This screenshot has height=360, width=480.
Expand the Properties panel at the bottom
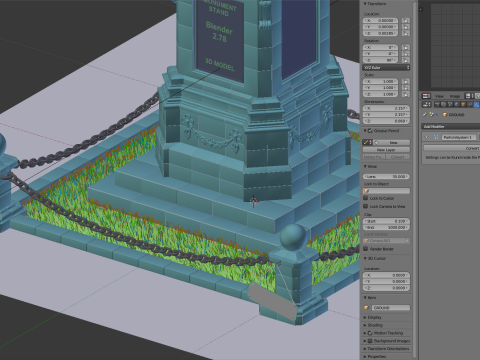point(365,356)
